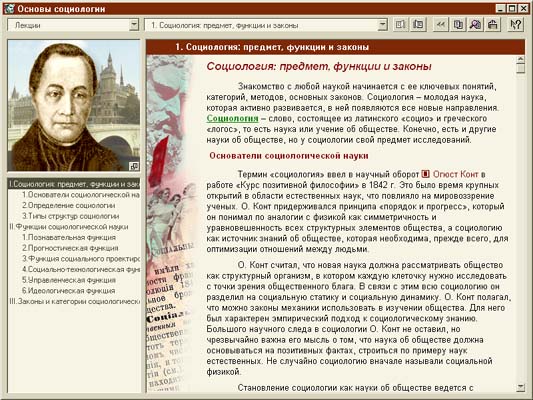Image resolution: width=533 pixels, height=400 pixels.
Task: Click the Лекции combo box field
Action: [73, 25]
